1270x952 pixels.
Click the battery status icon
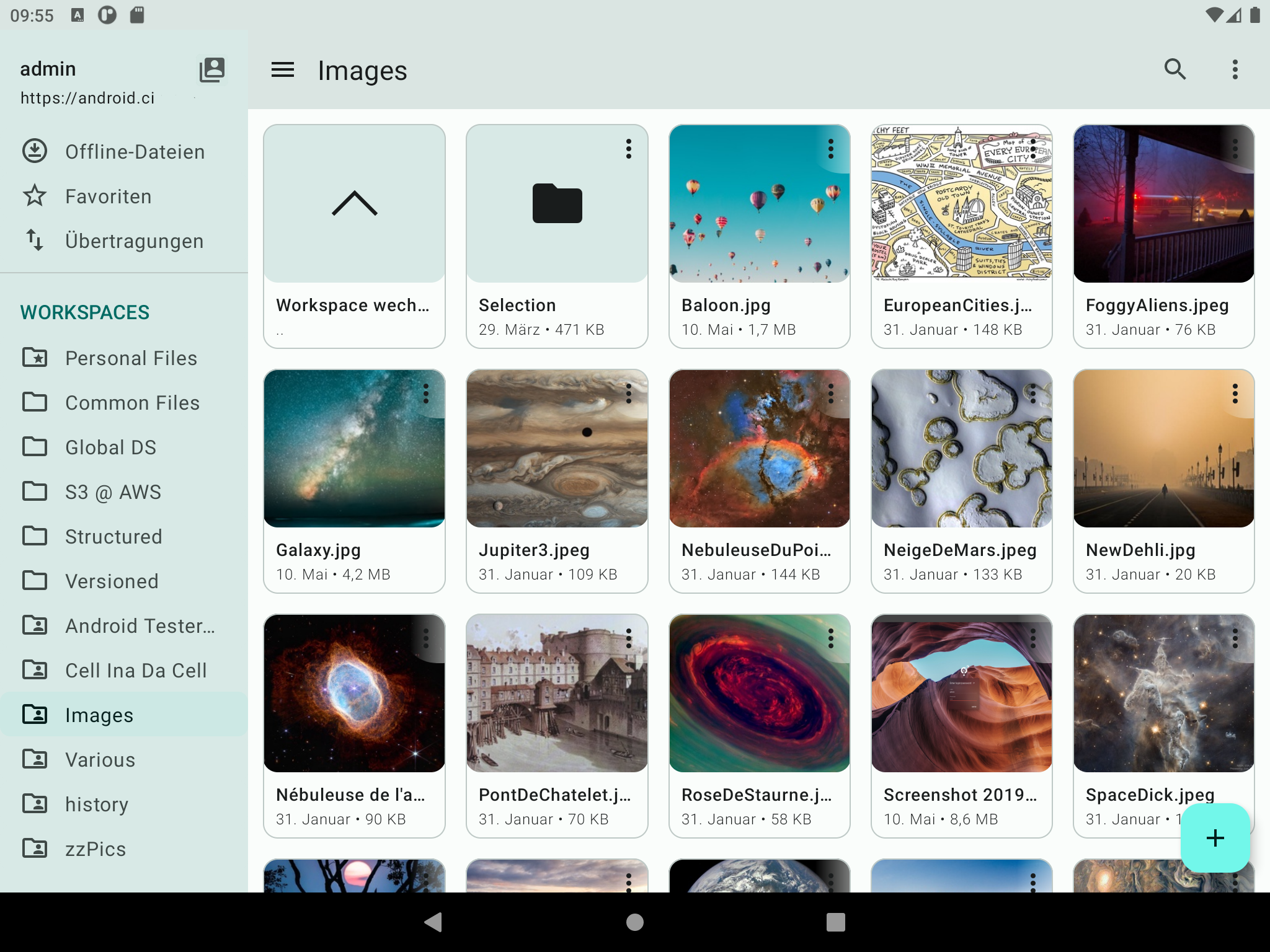coord(1255,14)
